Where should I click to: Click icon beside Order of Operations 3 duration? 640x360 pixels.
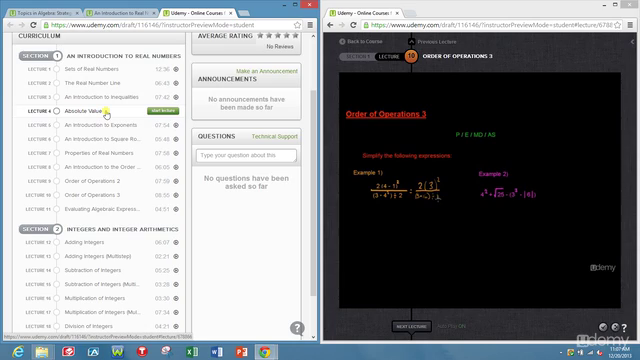point(176,195)
